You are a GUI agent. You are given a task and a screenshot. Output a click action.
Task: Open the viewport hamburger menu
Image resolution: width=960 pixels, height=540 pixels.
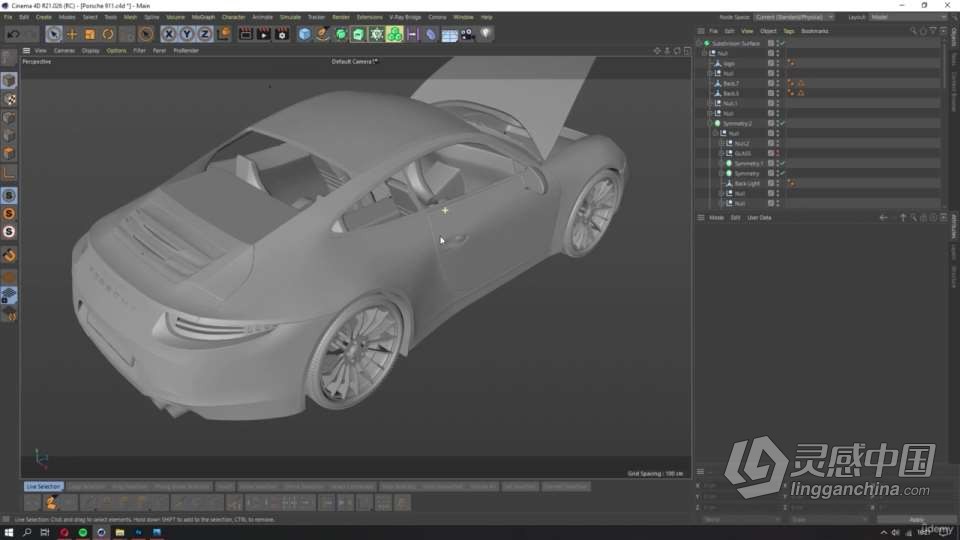coord(26,51)
